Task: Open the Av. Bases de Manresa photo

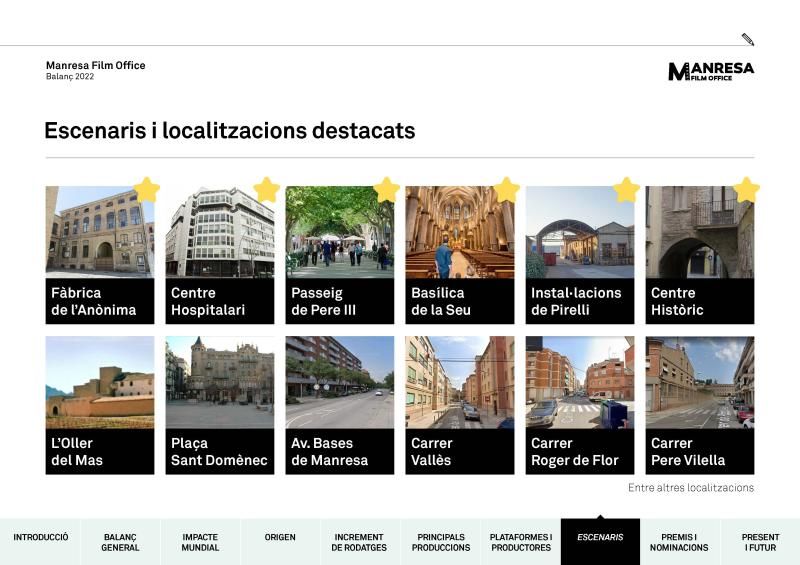Action: coord(340,382)
